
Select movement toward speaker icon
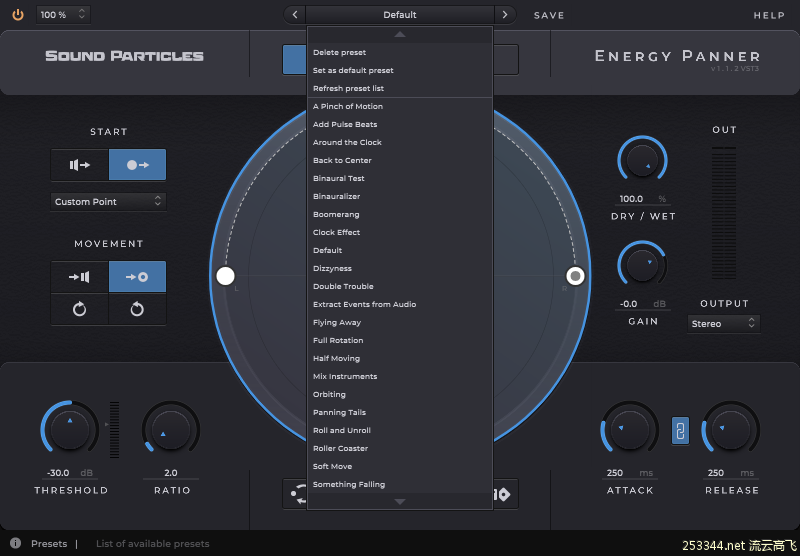tap(80, 276)
